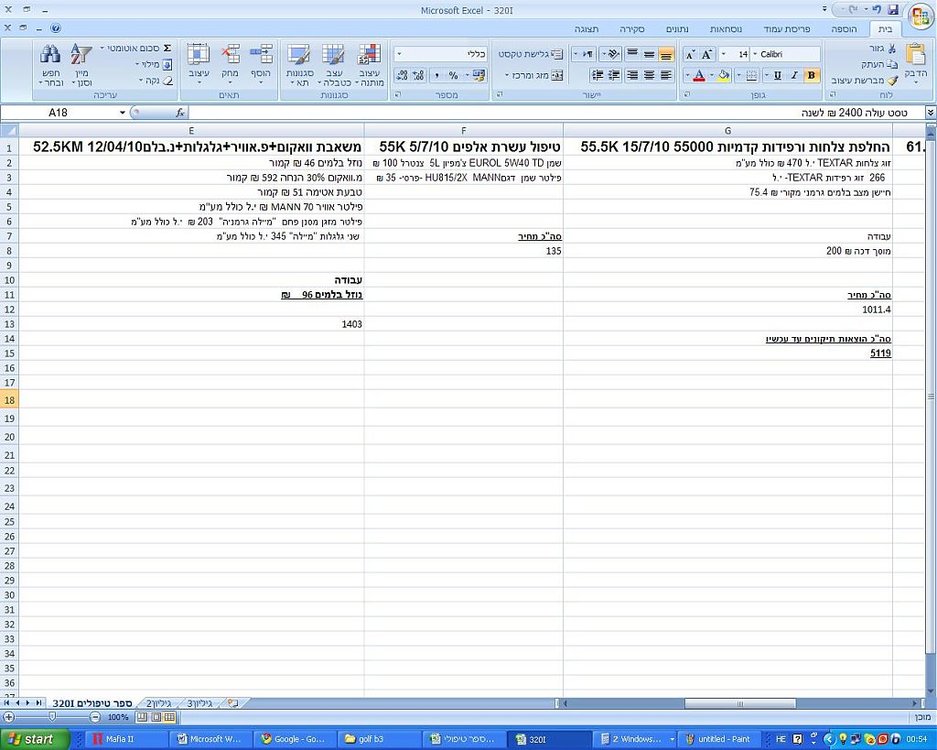
Task: Click the text orientation icon
Action: point(613,54)
